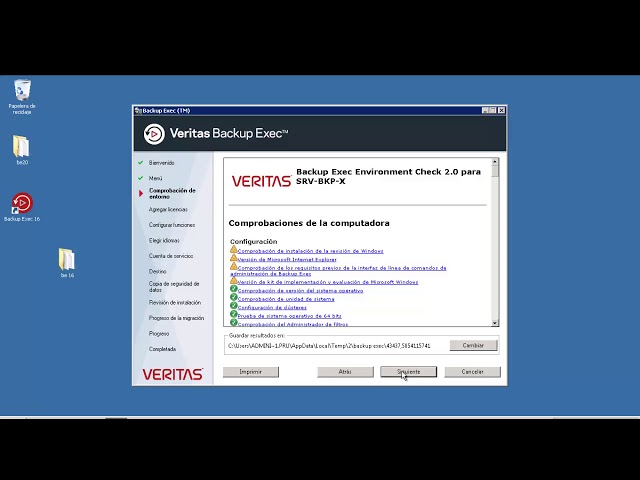
Task: Open link Comprobación de instalación de la revisión de Windows
Action: point(310,251)
